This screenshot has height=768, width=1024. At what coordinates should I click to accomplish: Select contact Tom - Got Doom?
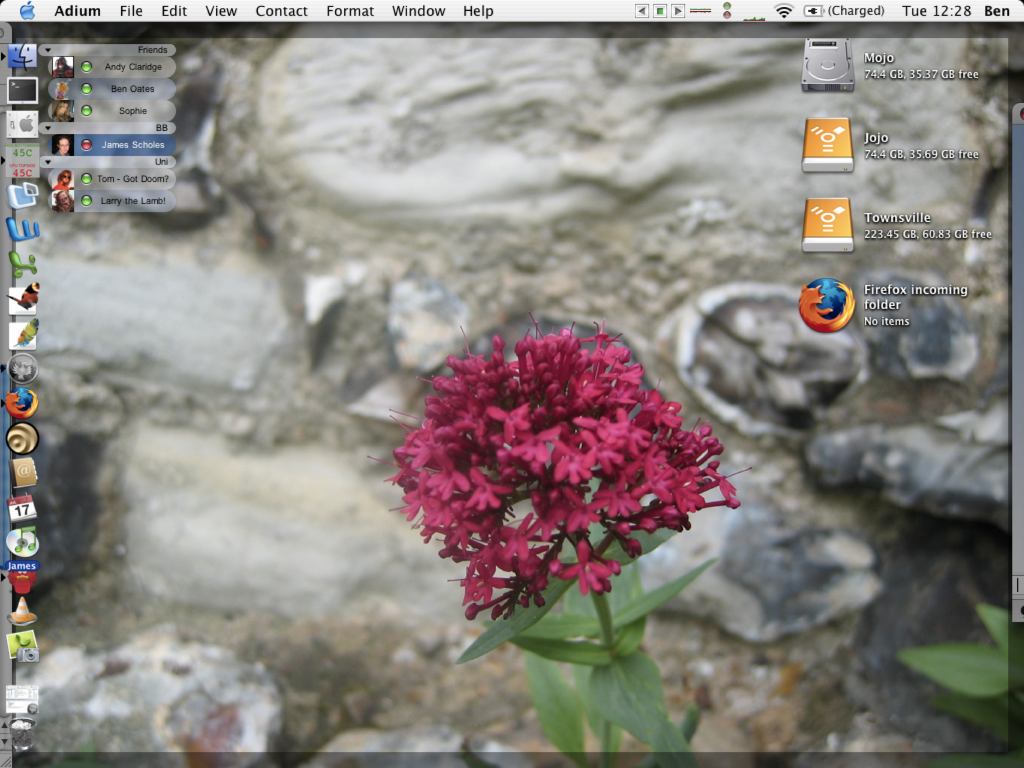click(112, 178)
